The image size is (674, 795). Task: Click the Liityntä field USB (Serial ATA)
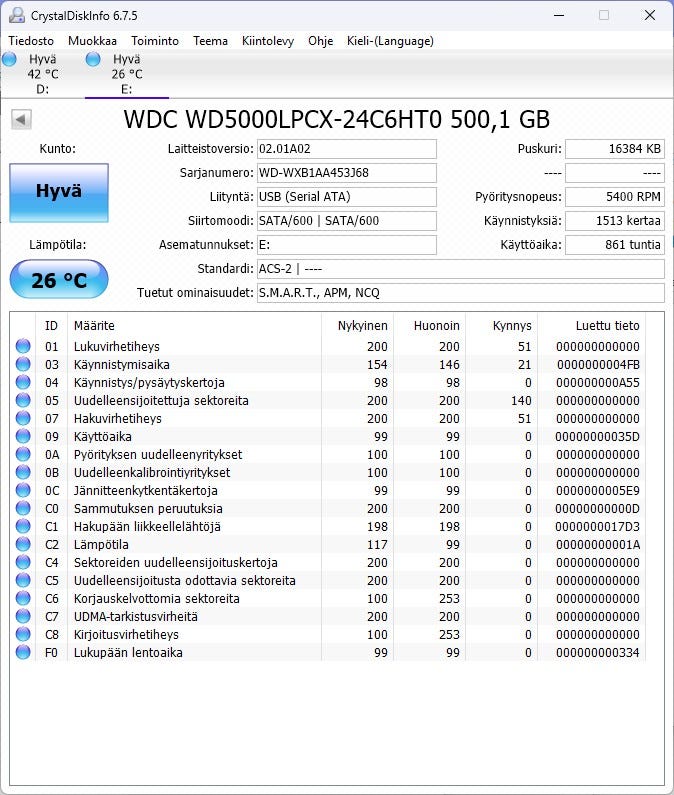[x=346, y=196]
